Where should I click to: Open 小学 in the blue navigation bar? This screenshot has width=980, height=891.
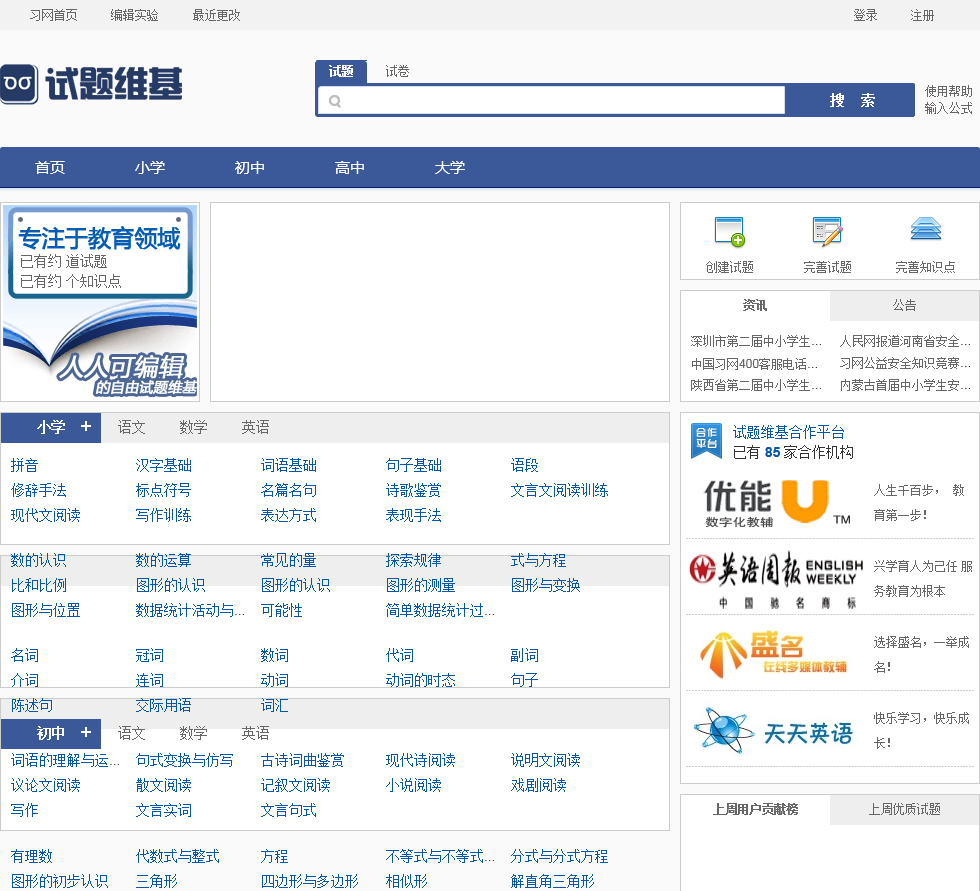(150, 167)
